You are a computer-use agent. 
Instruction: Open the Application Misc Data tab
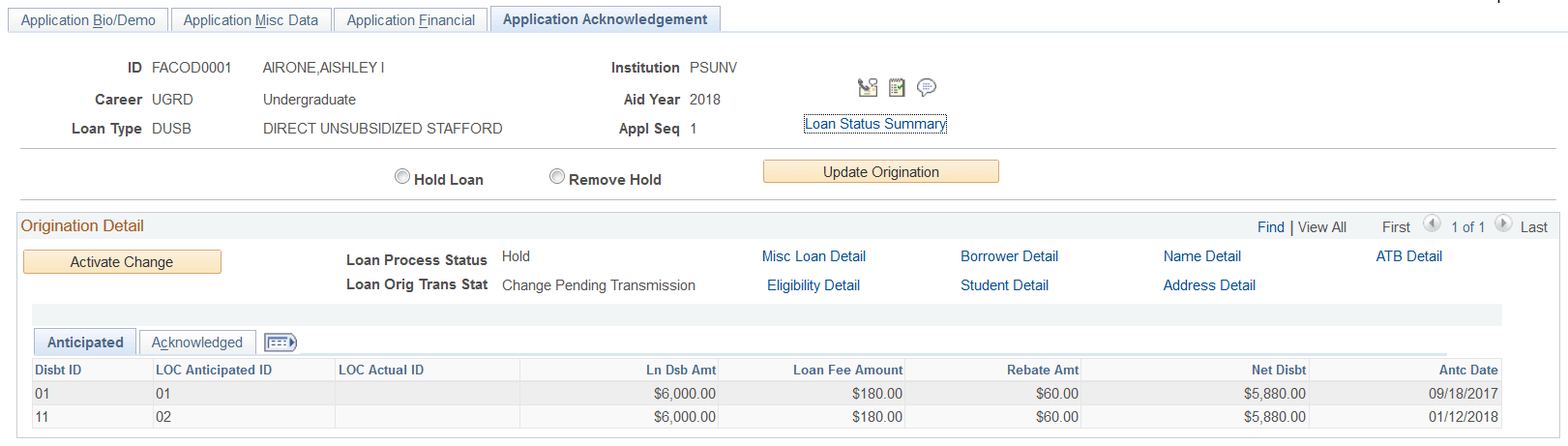[251, 20]
